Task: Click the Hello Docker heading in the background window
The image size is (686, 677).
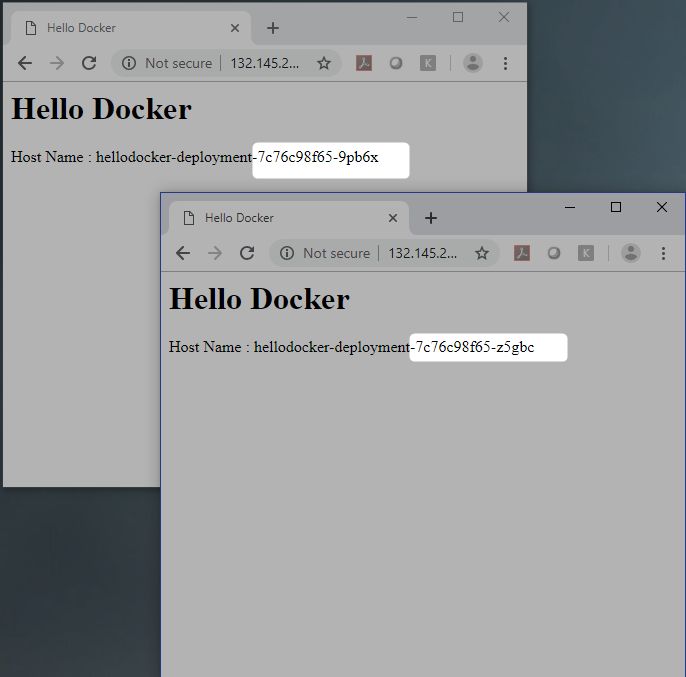Action: coord(102,109)
